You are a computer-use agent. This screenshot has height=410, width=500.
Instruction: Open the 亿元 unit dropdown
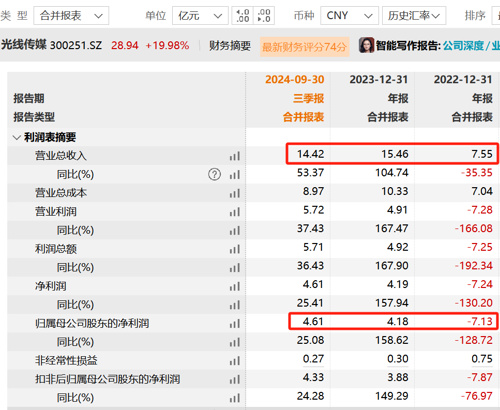tap(200, 16)
